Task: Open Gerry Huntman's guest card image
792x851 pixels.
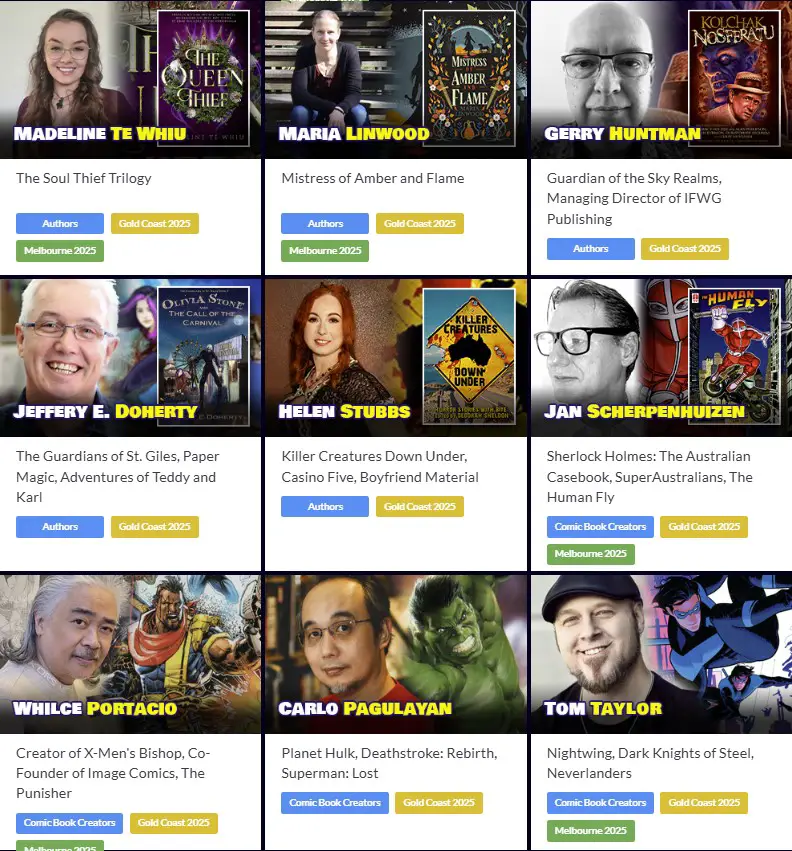Action: click(x=661, y=79)
